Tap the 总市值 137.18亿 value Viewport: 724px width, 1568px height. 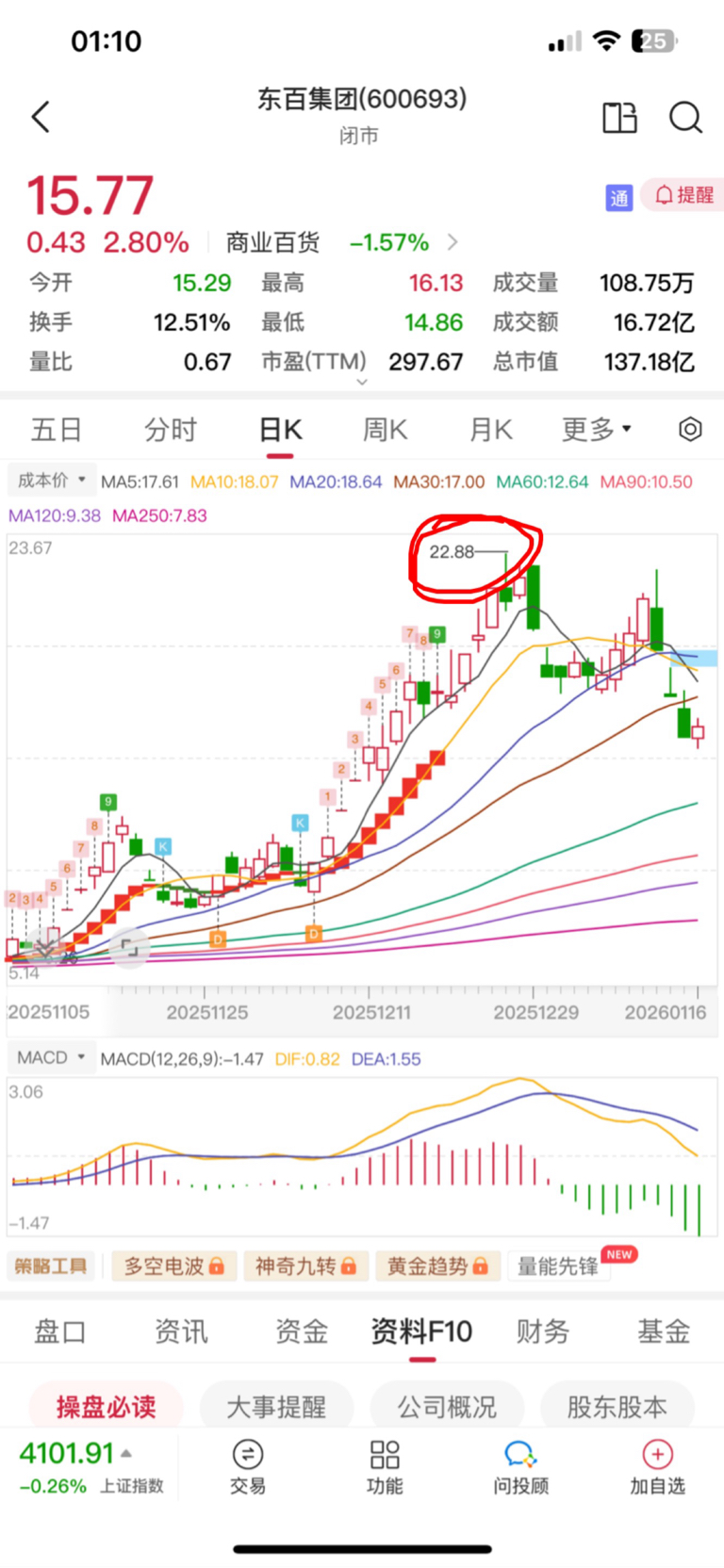pos(650,362)
